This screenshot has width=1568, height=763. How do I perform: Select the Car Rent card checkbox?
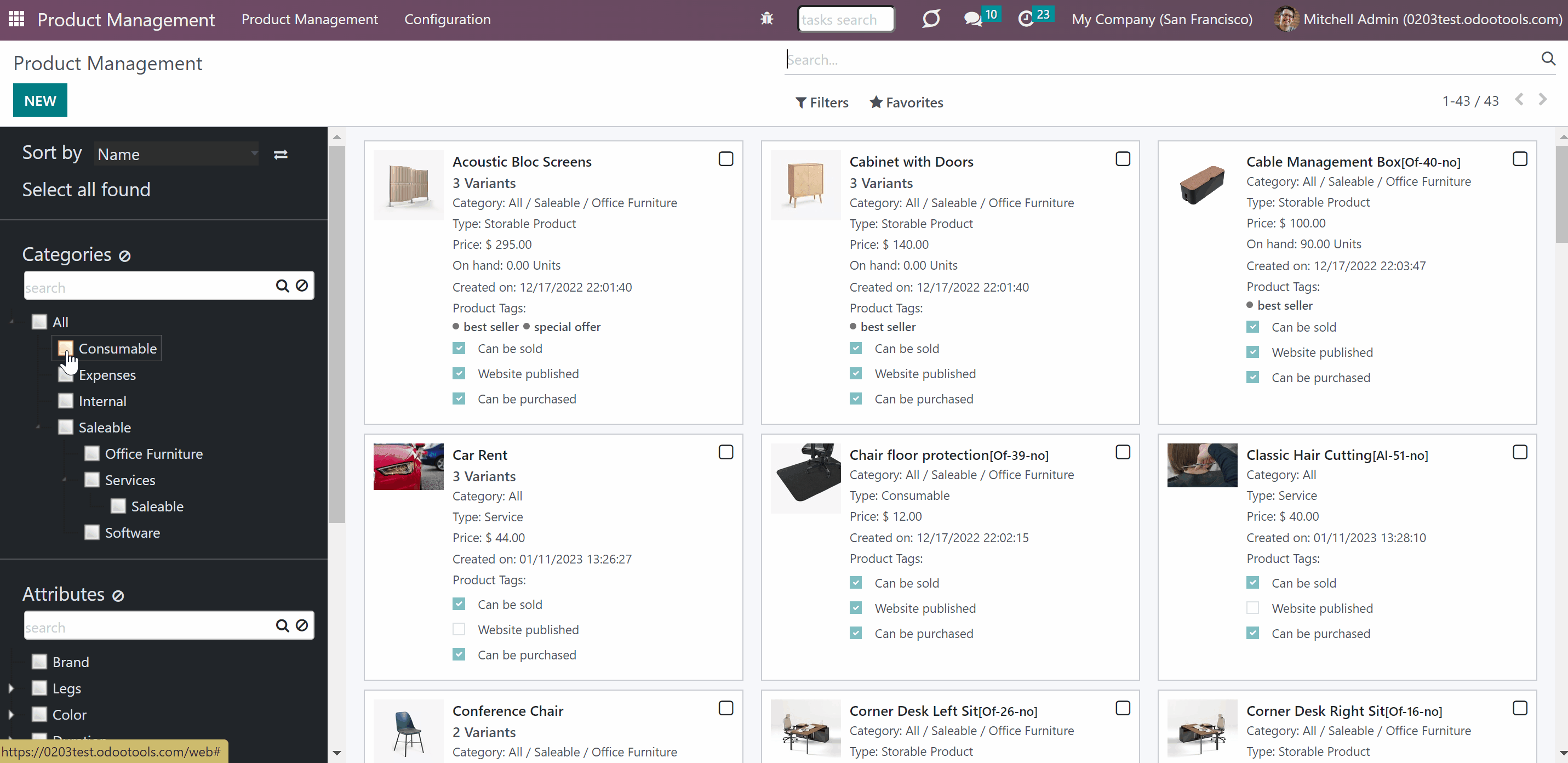pos(725,452)
